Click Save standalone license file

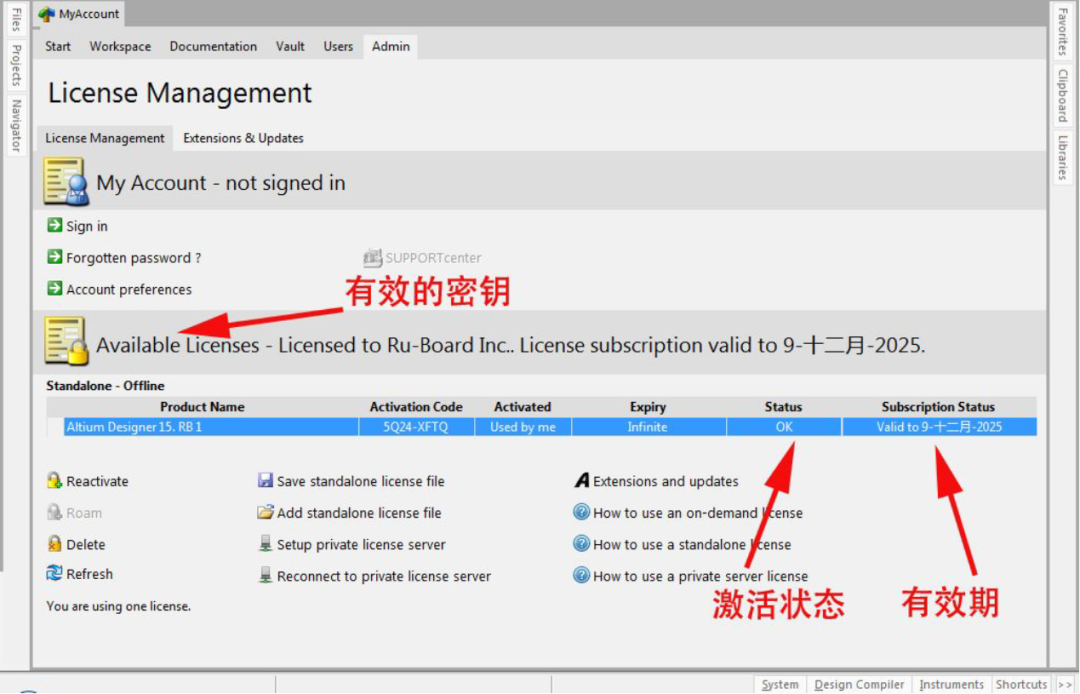(360, 481)
